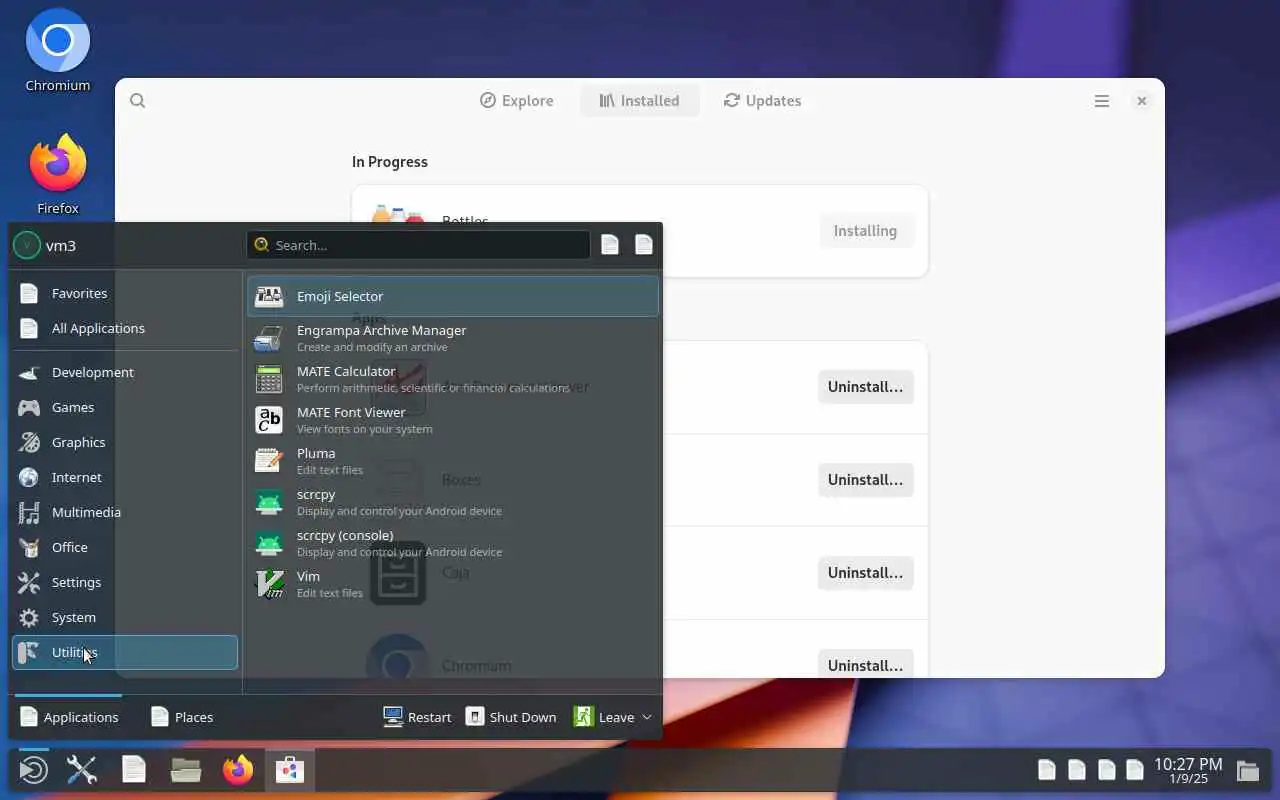The height and width of the screenshot is (800, 1280).
Task: Click clock showing 10:27 PM
Action: click(x=1188, y=770)
